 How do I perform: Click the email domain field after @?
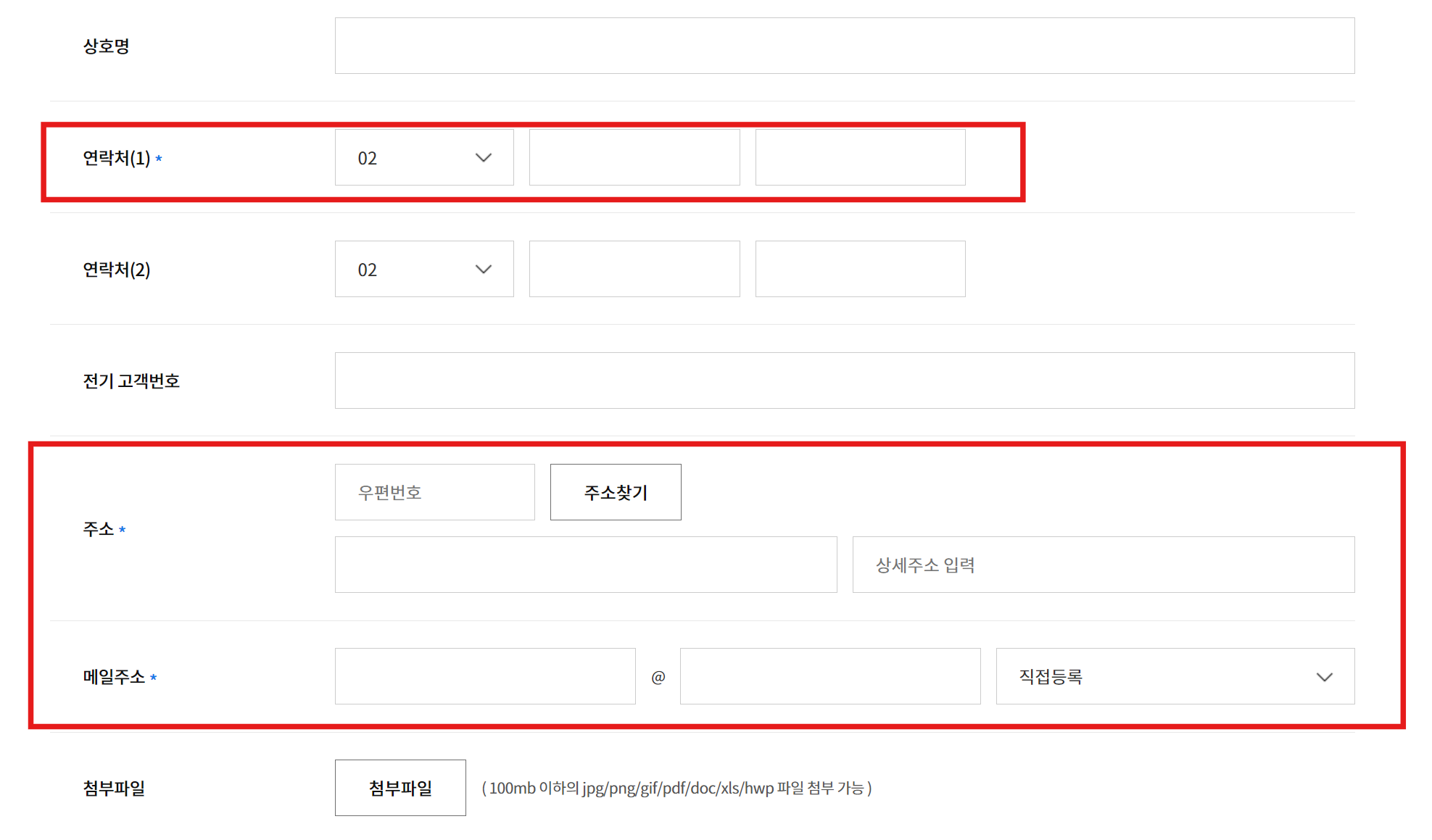click(829, 676)
